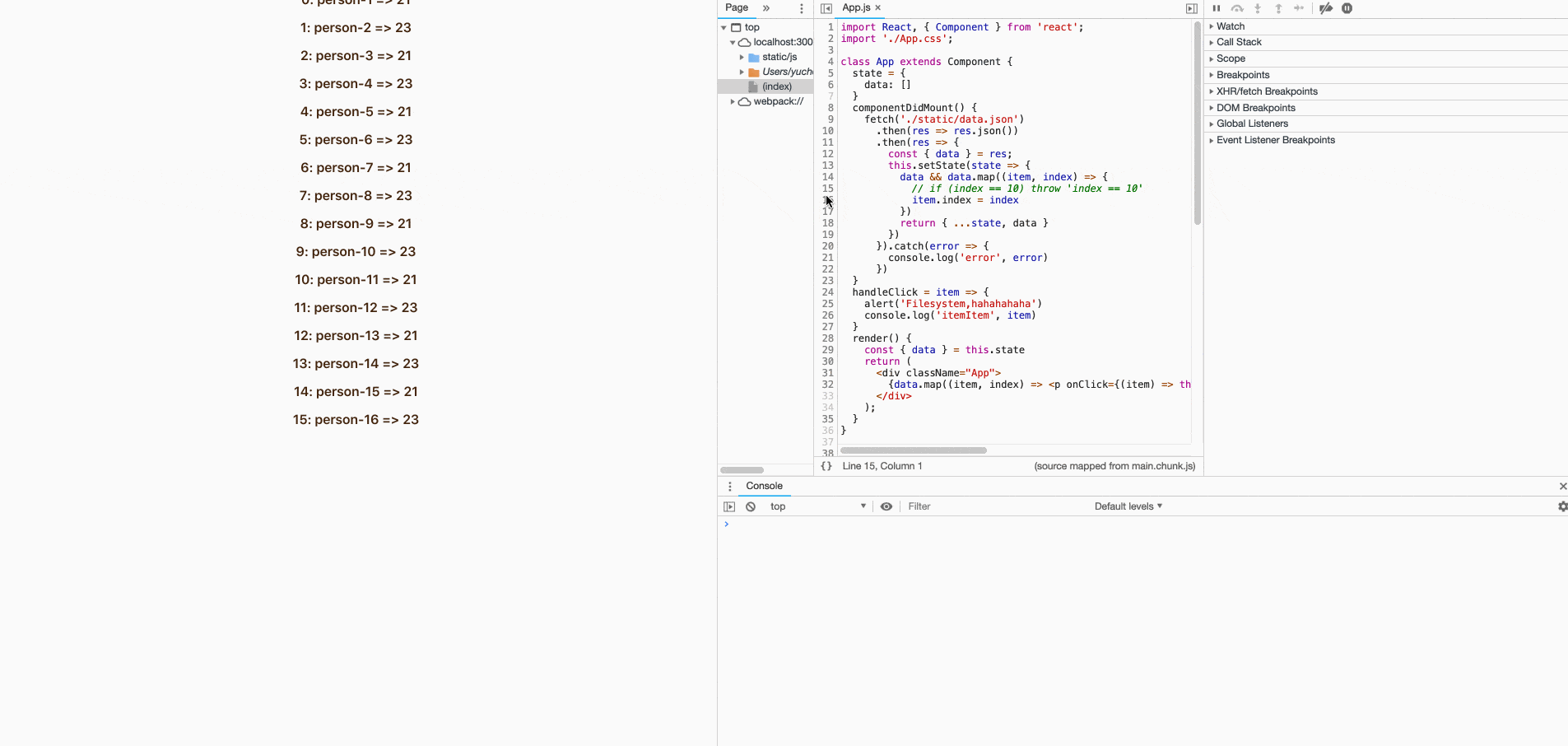Toggle the live expression eye icon

[x=886, y=506]
